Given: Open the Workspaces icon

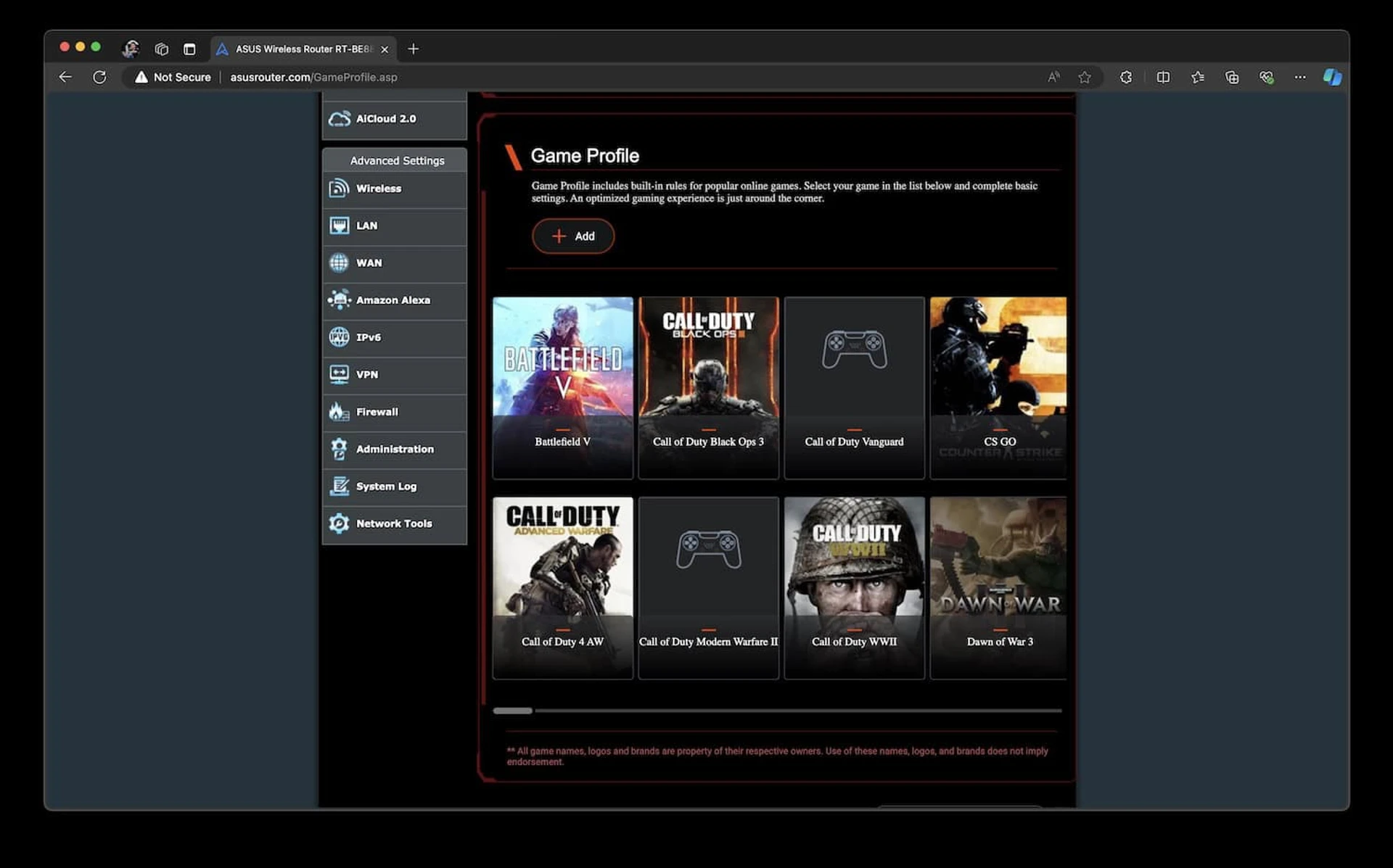Looking at the screenshot, I should [161, 49].
